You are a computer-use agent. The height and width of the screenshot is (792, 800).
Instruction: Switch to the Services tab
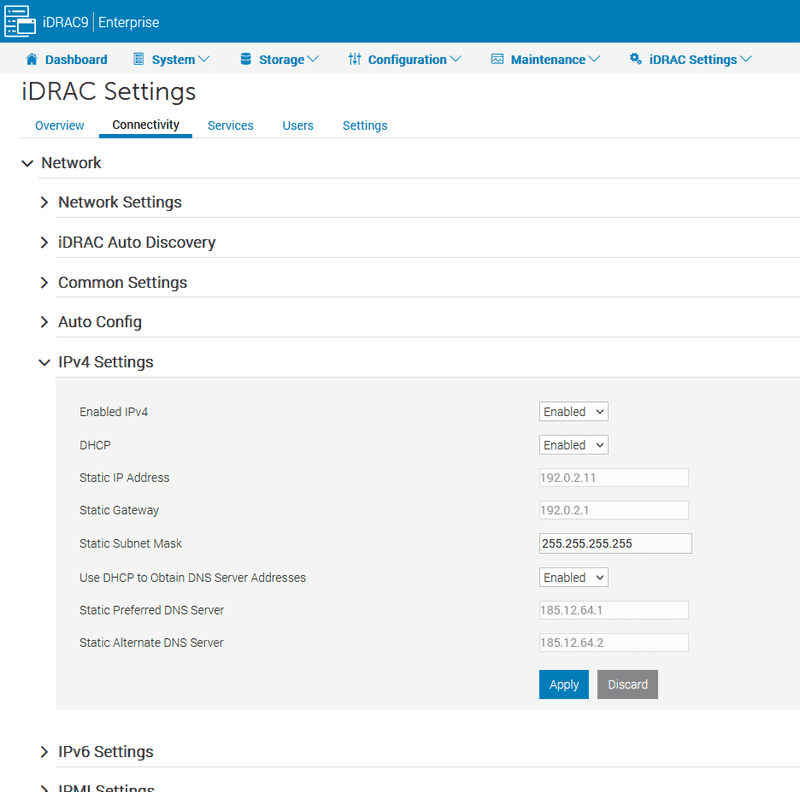click(x=230, y=125)
